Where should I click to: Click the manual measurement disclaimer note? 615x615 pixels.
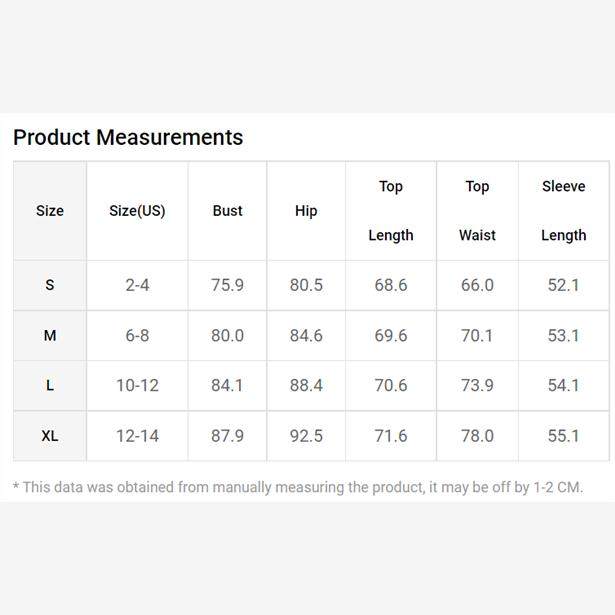click(x=298, y=488)
